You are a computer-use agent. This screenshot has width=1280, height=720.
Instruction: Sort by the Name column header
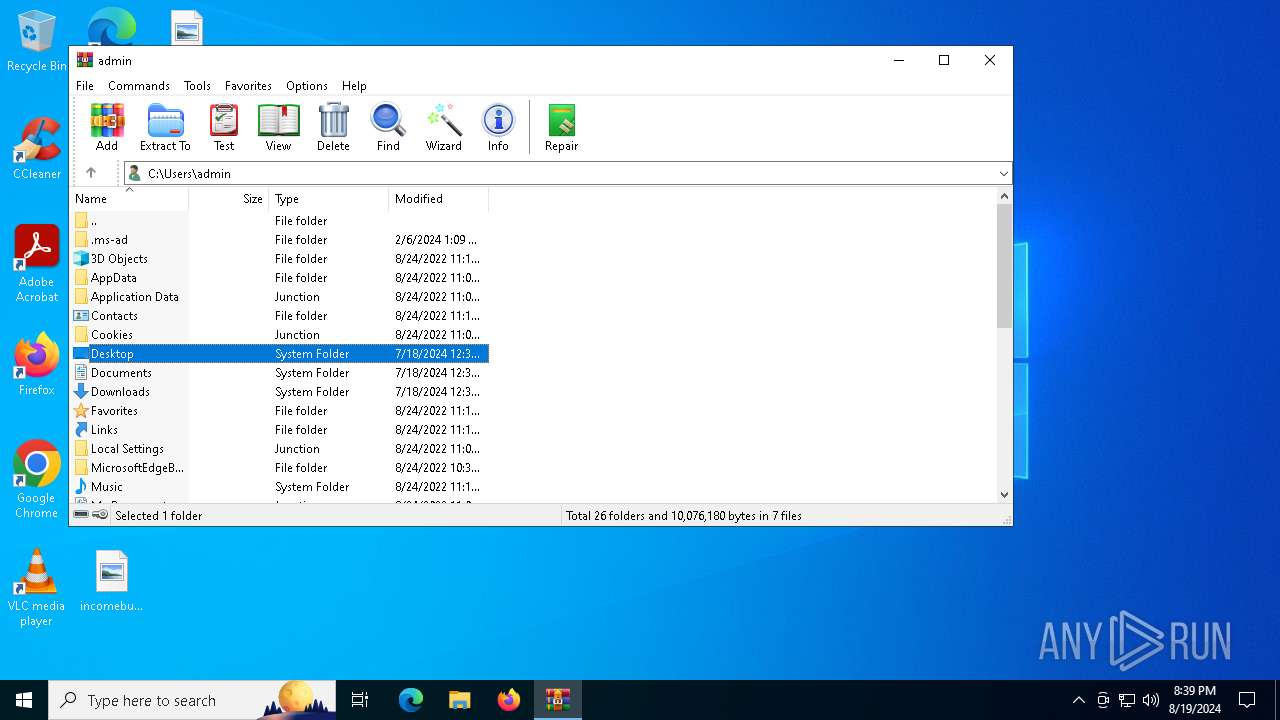click(x=129, y=199)
